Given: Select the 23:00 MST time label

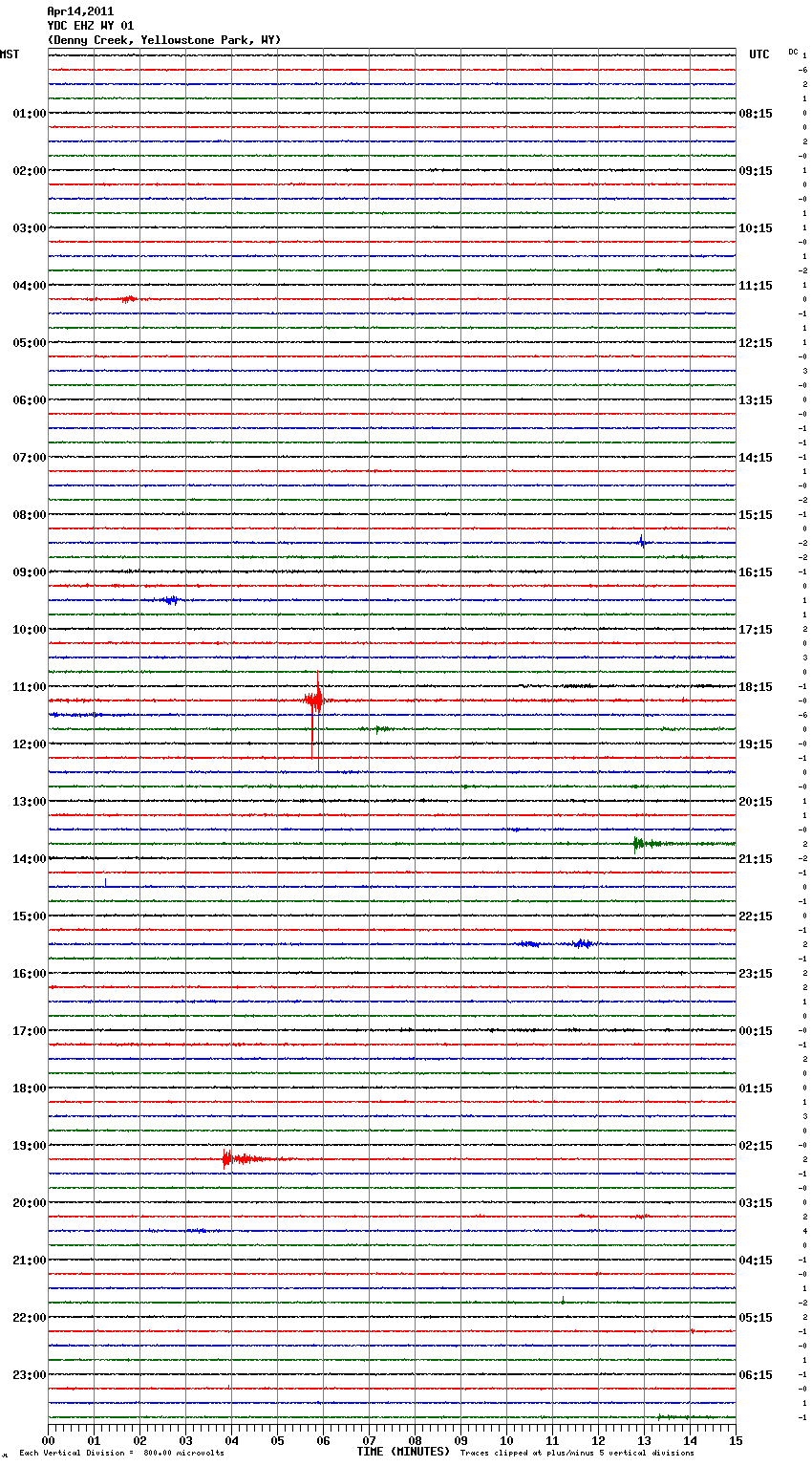Looking at the screenshot, I should coord(30,1375).
